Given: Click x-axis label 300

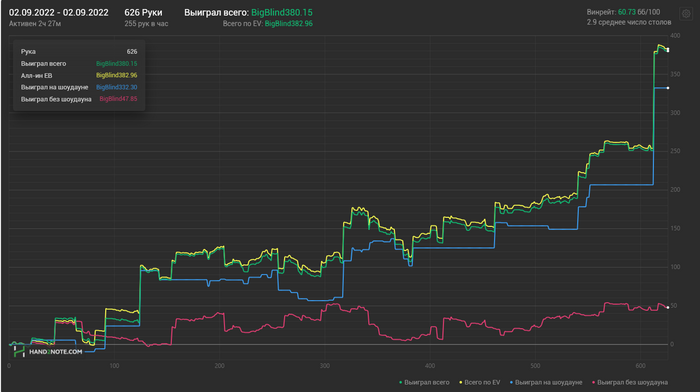Looking at the screenshot, I should pos(325,366).
